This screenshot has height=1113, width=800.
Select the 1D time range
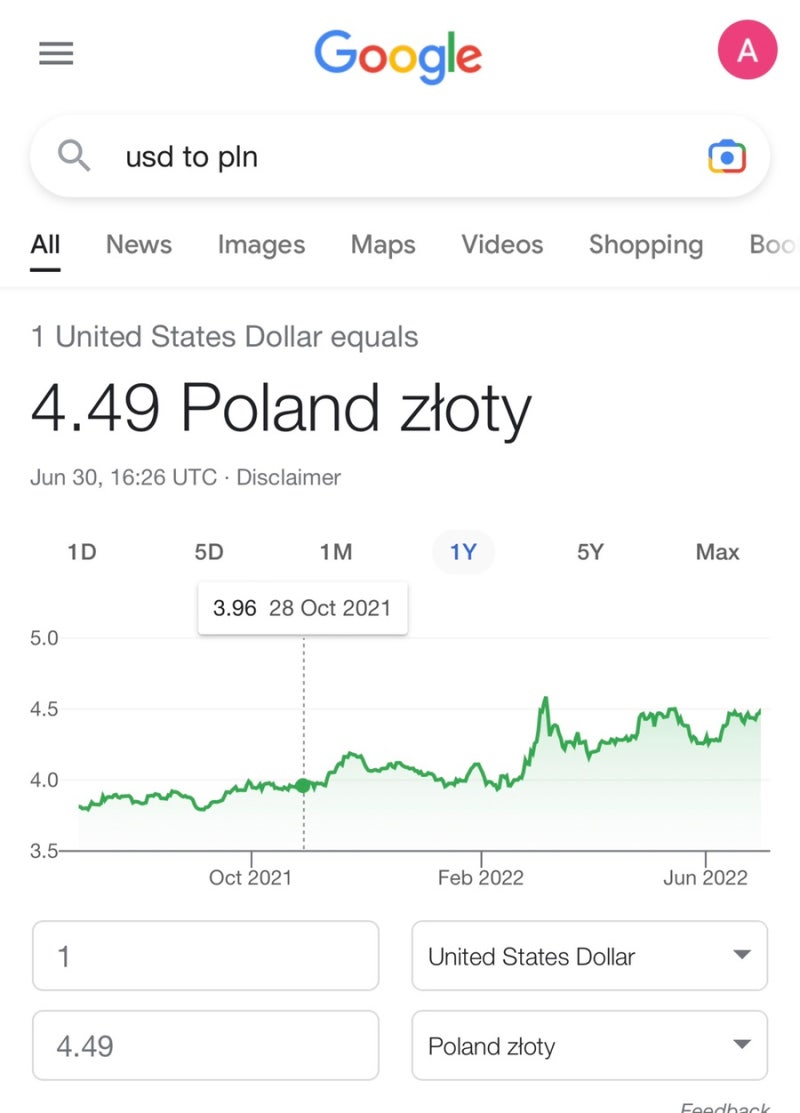tap(82, 552)
